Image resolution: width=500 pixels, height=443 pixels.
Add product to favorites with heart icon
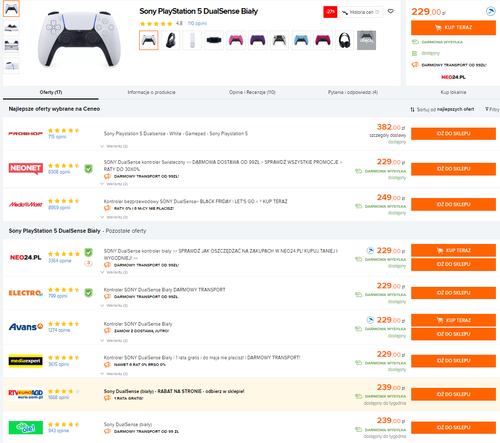click(391, 12)
